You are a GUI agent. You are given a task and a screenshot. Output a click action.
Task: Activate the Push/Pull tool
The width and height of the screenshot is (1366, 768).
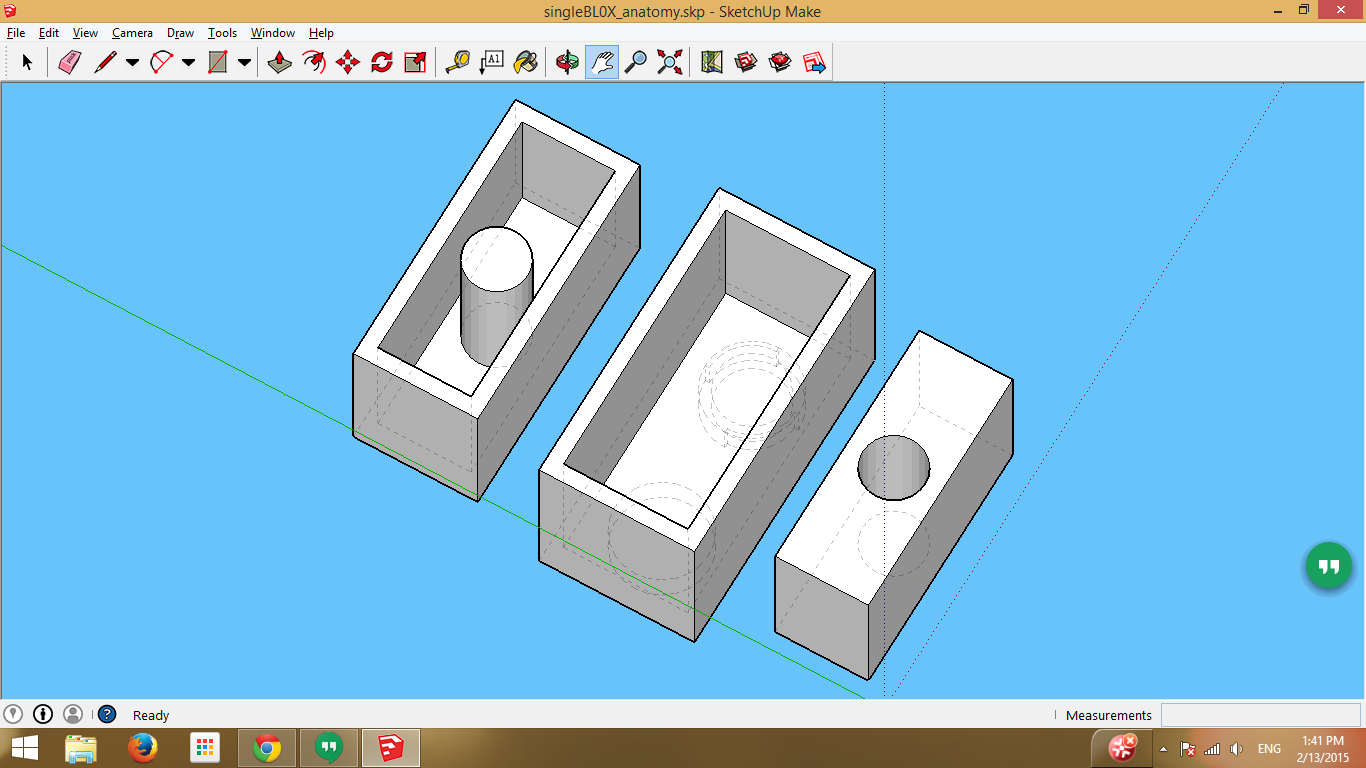(278, 61)
